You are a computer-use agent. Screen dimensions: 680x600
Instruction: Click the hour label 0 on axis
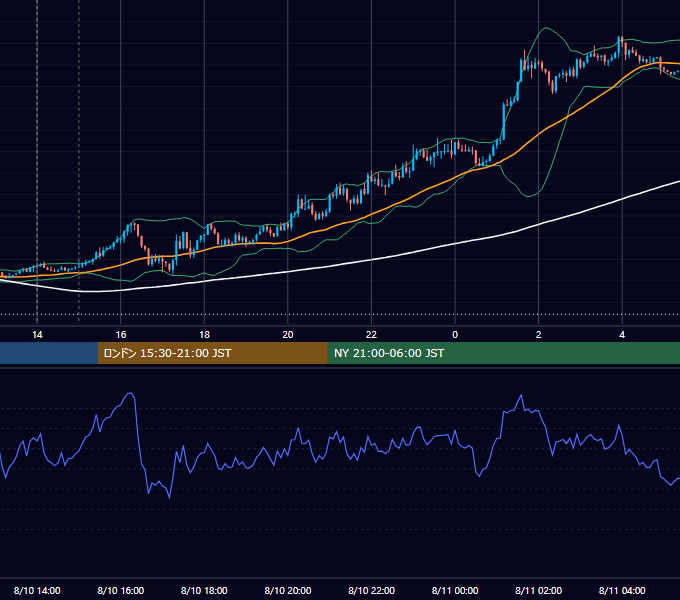pyautogui.click(x=455, y=335)
